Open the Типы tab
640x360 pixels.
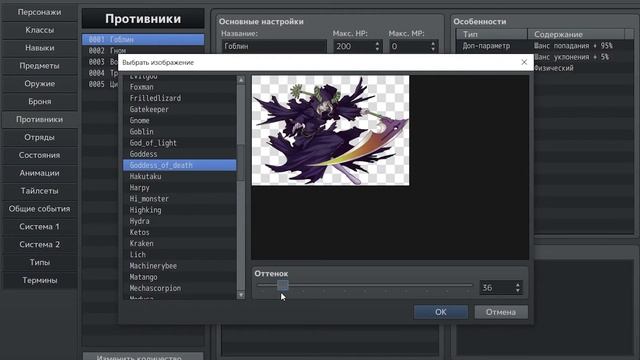39,263
